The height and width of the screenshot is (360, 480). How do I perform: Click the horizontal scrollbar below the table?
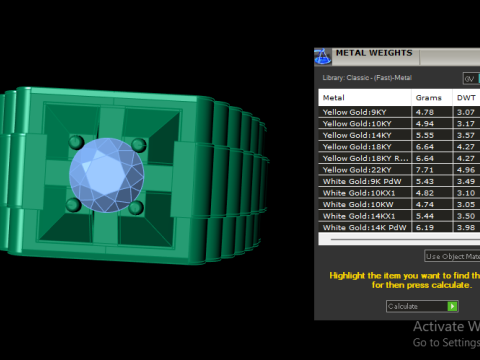399,239
